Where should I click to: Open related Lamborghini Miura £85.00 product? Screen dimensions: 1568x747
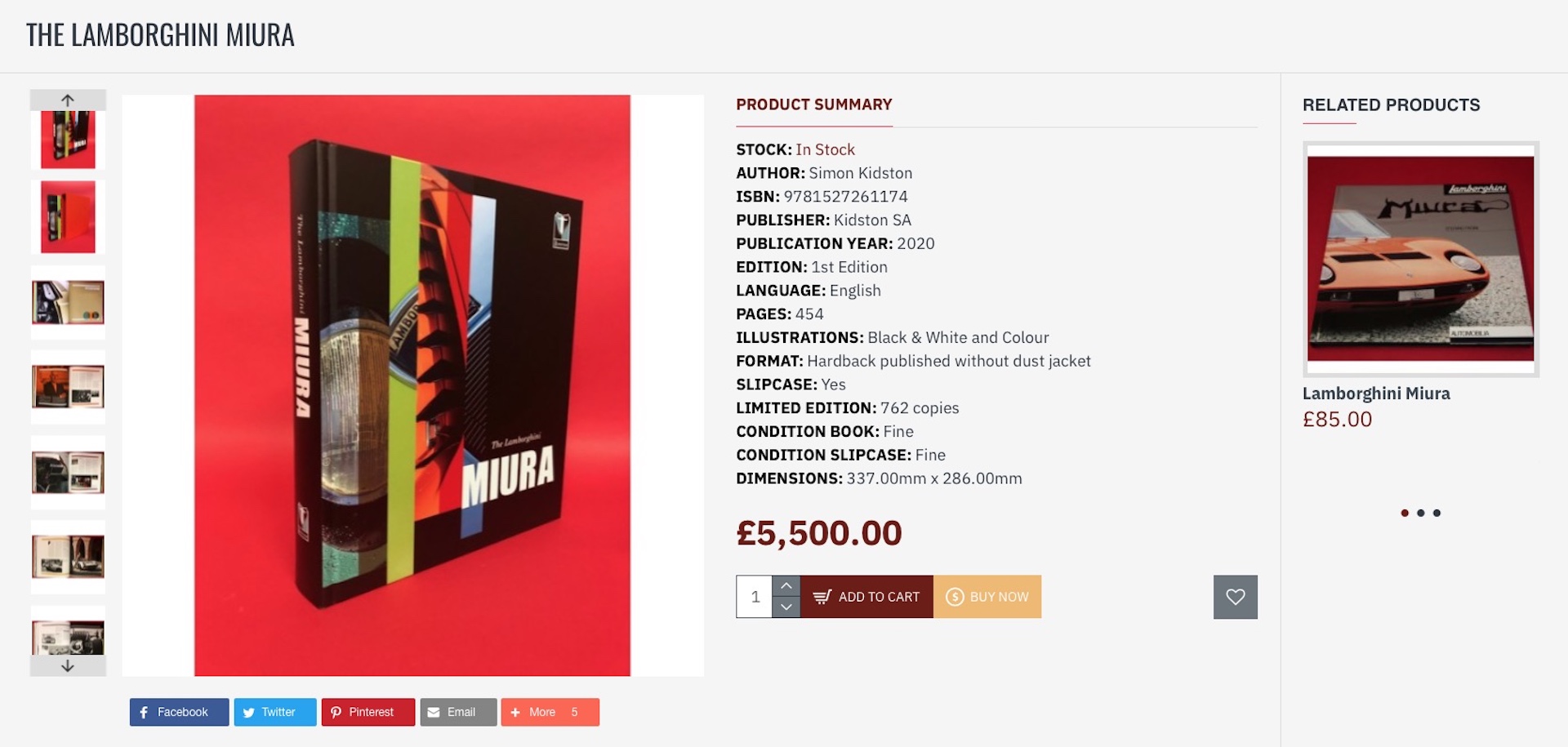click(1376, 394)
